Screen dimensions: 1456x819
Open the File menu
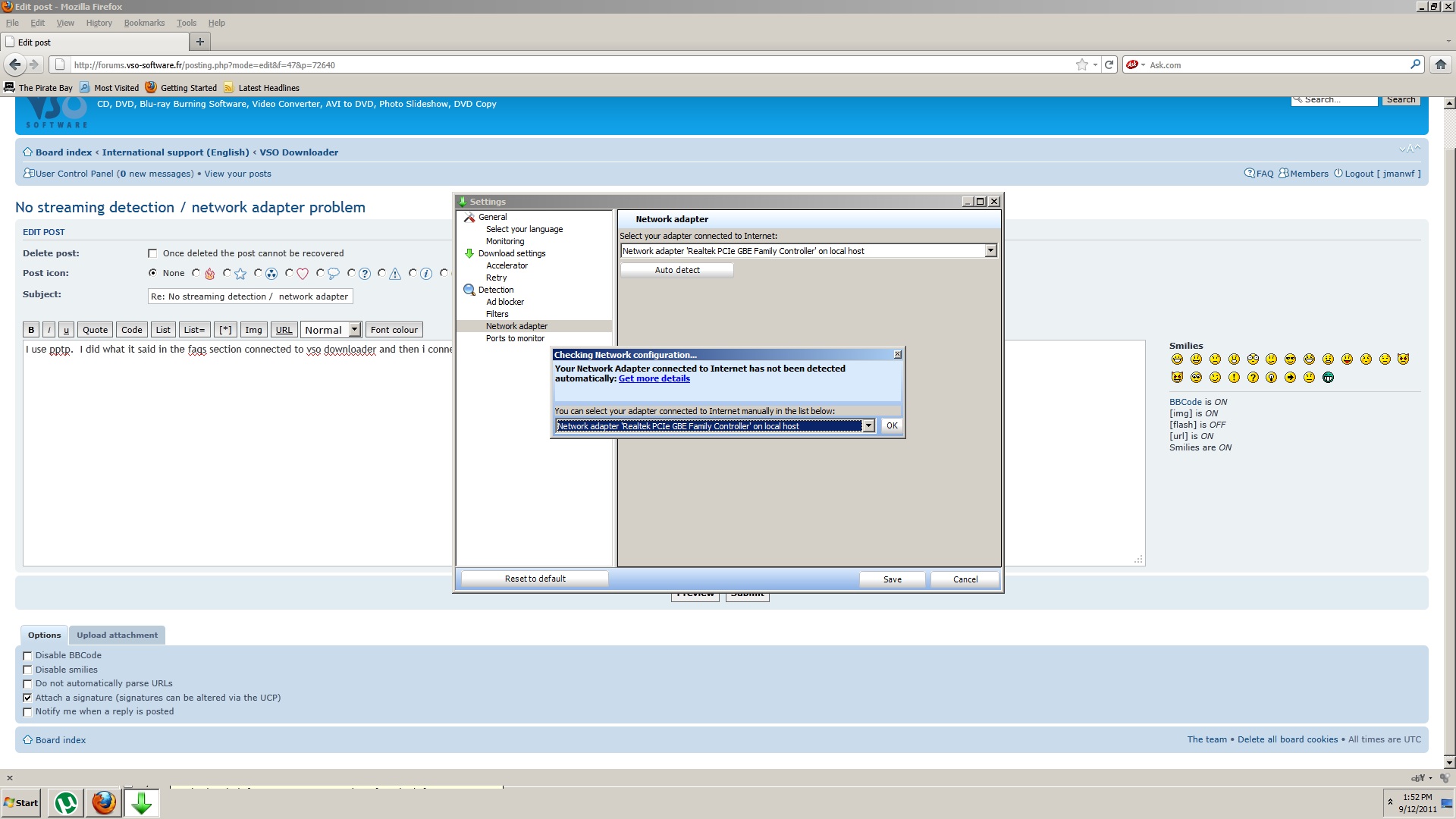pyautogui.click(x=12, y=23)
